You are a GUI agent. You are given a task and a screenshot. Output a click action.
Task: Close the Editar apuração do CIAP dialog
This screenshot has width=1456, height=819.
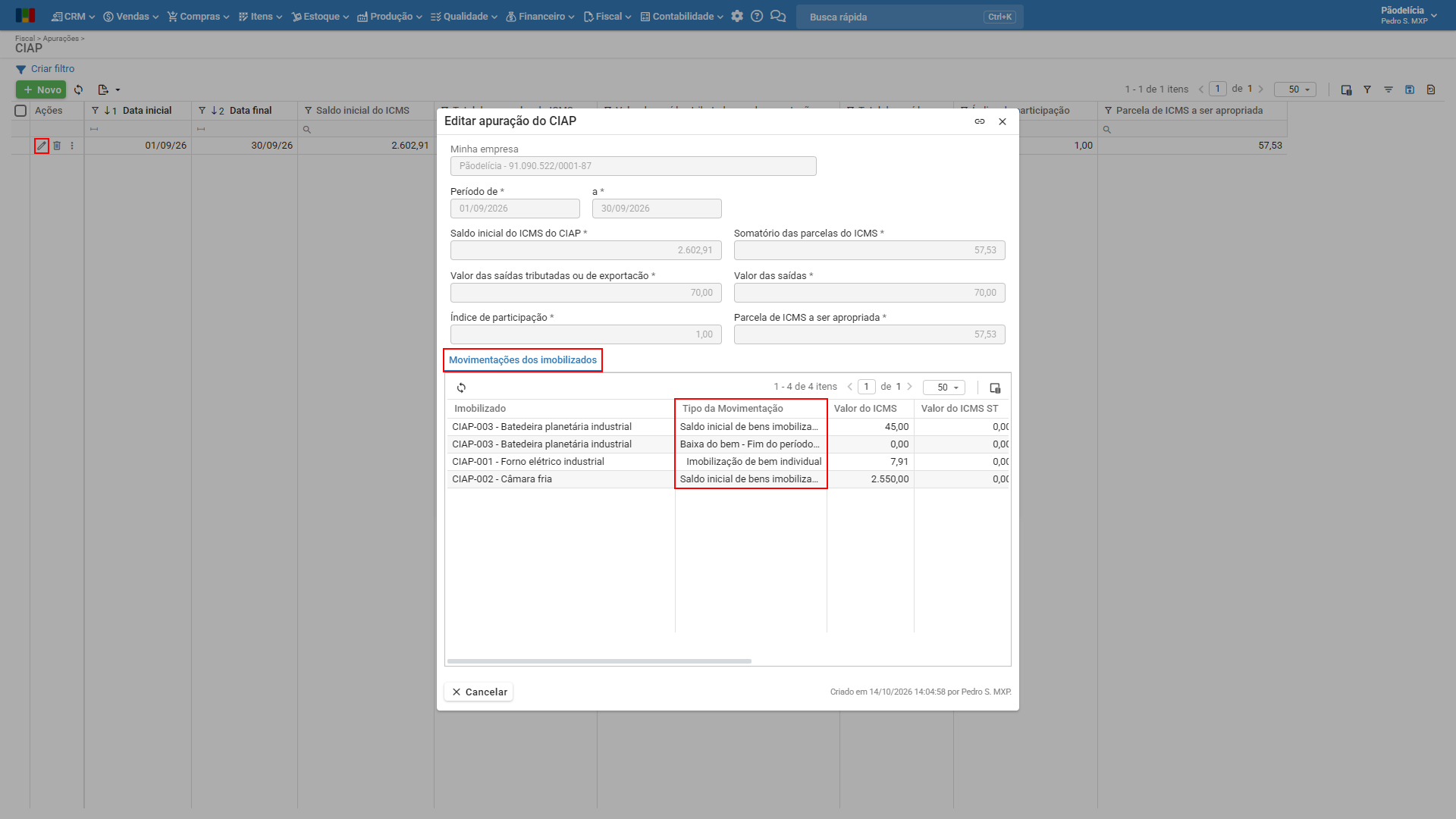tap(1003, 121)
